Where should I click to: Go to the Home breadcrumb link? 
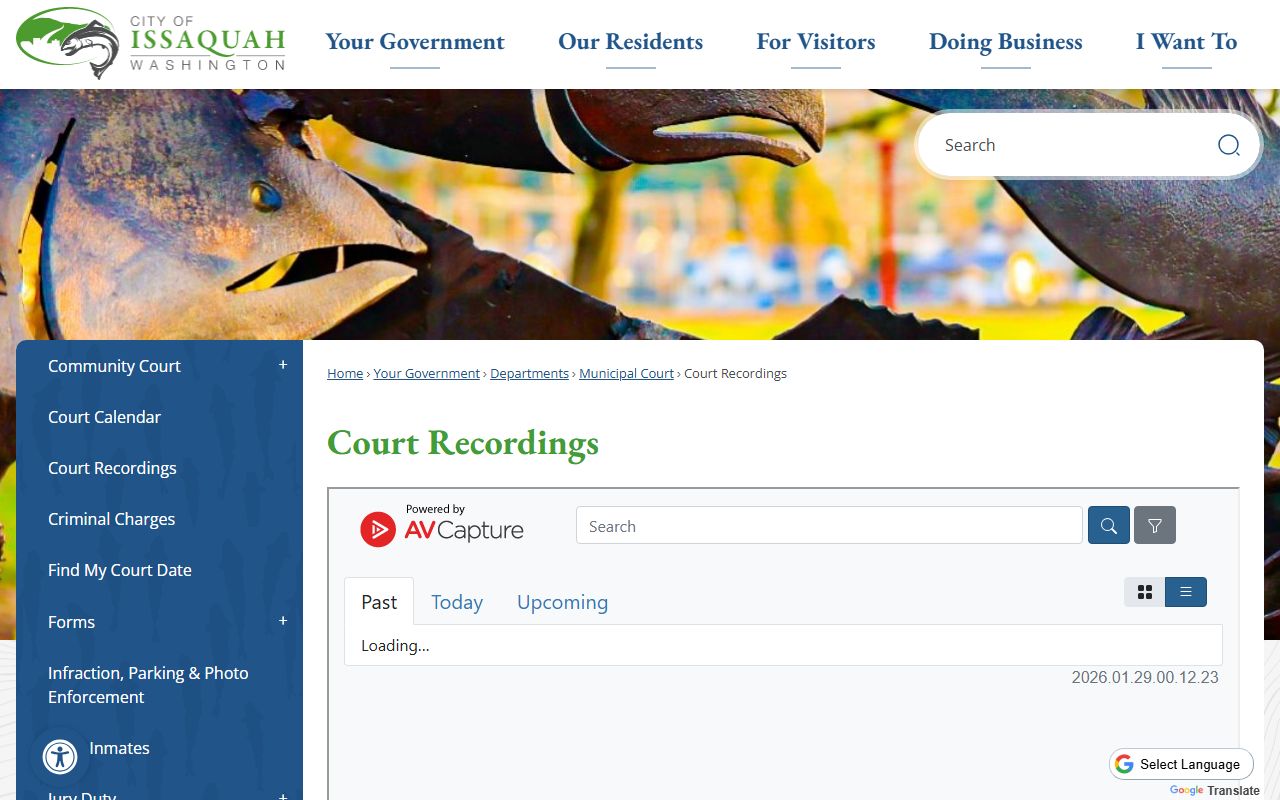click(x=345, y=373)
